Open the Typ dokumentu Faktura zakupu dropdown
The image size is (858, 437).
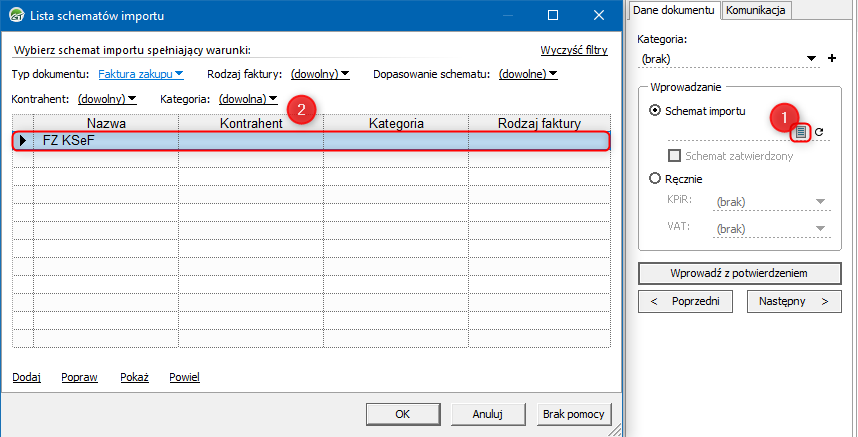pos(141,74)
